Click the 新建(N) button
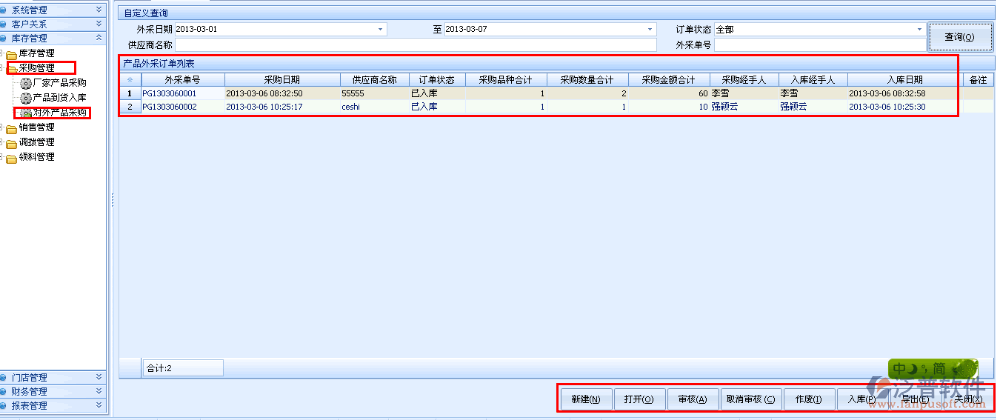Viewport: 996px width, 420px height. coord(585,398)
